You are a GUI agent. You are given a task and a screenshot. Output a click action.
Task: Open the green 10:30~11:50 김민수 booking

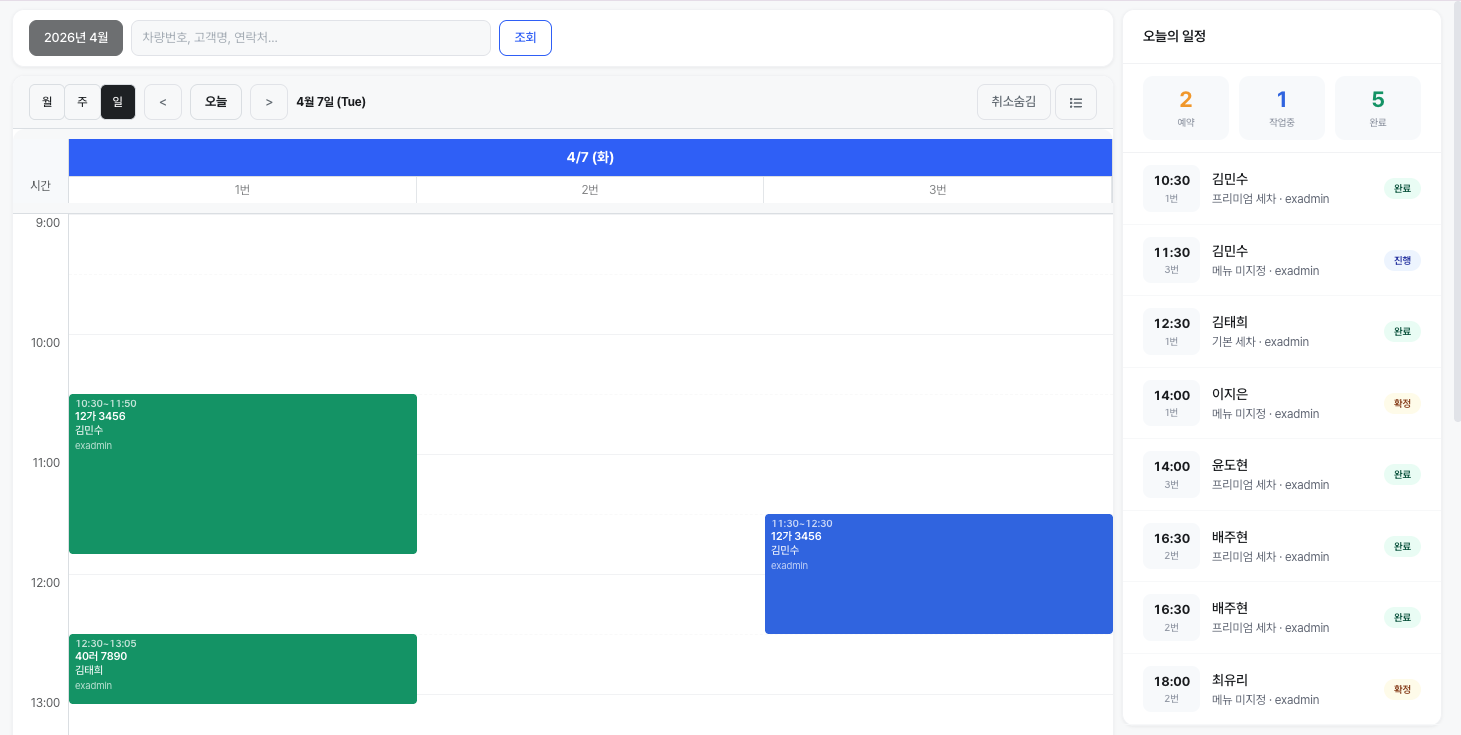pos(242,474)
